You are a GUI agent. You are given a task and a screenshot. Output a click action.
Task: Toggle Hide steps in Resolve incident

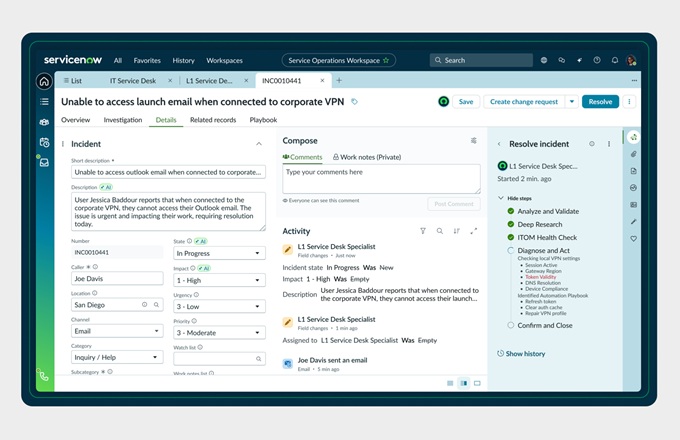click(x=515, y=198)
